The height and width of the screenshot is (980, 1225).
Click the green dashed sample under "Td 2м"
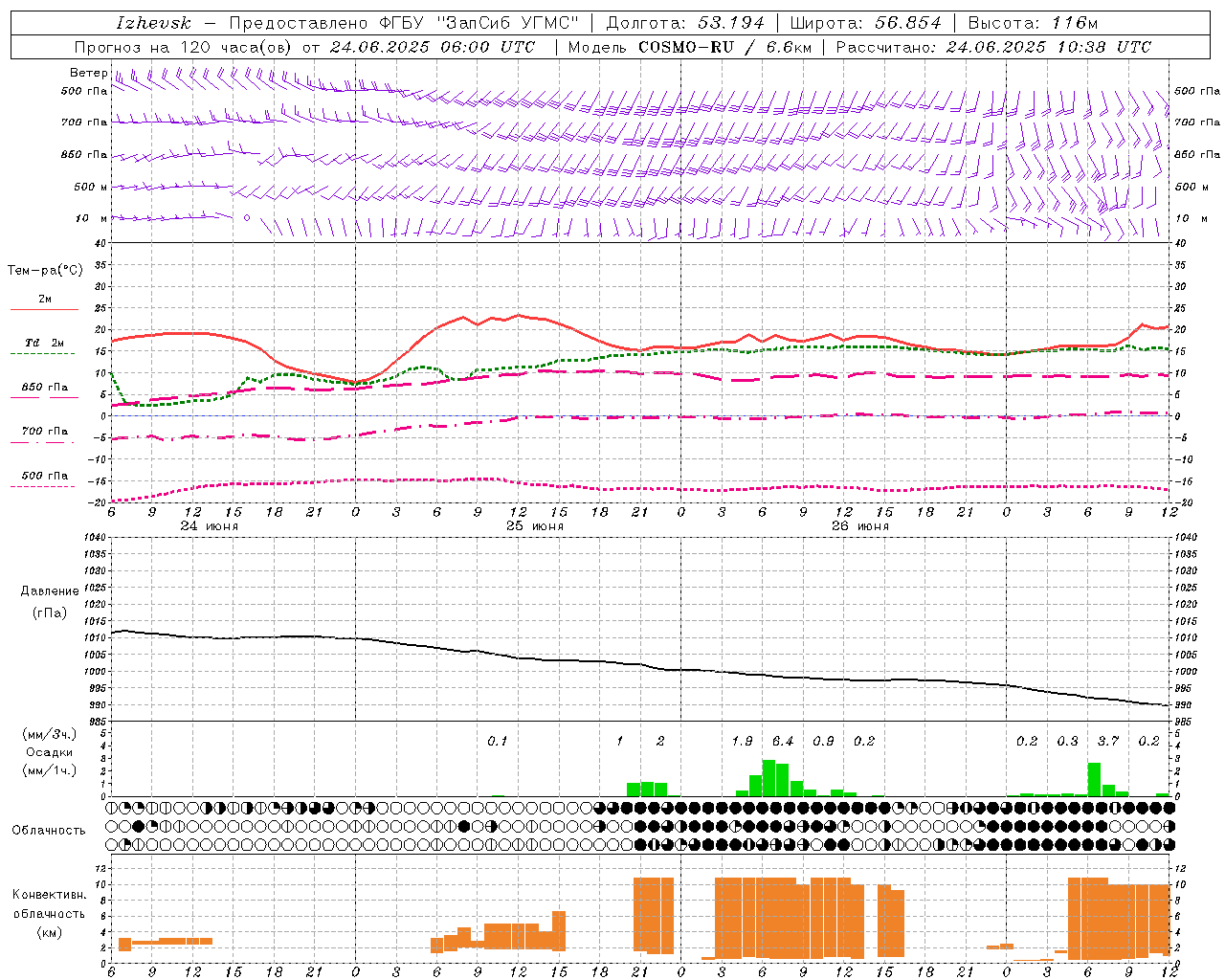coord(44,354)
